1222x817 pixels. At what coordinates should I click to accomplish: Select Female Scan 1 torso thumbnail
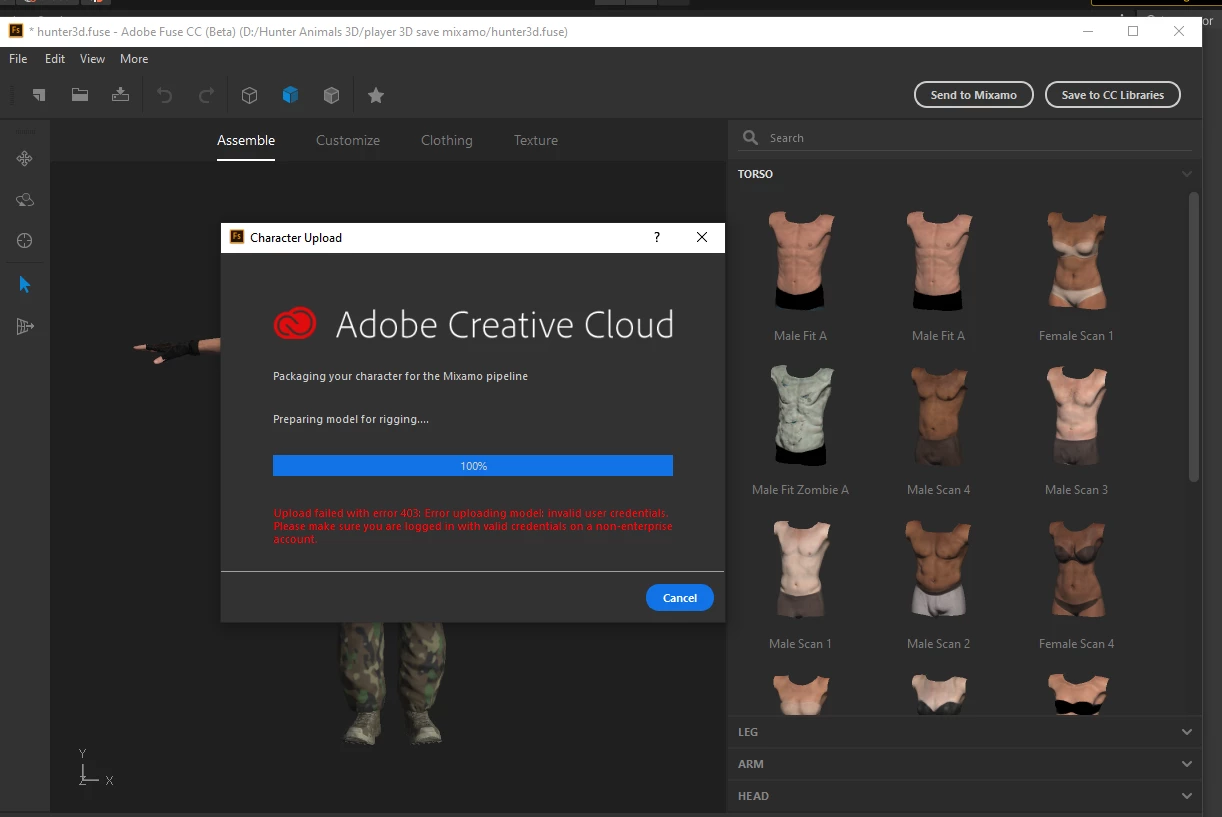coord(1076,261)
